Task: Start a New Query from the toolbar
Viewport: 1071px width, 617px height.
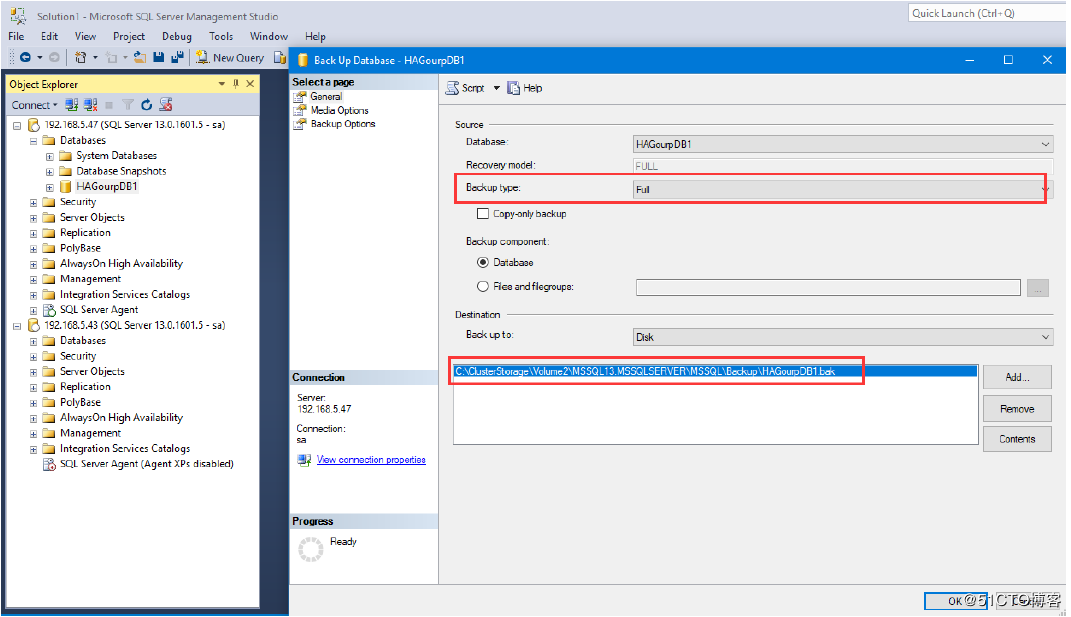Action: click(230, 58)
